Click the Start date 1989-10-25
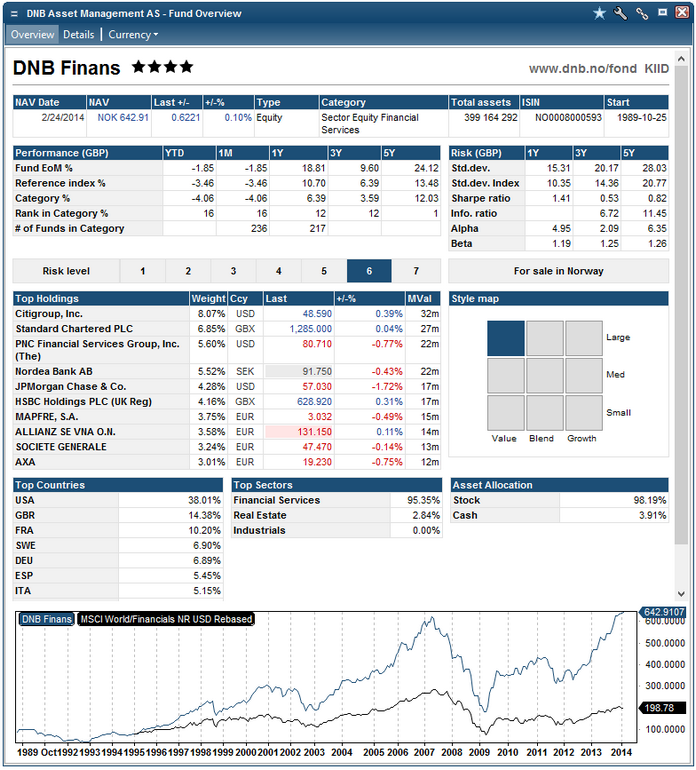This screenshot has width=696, height=770. coord(641,117)
